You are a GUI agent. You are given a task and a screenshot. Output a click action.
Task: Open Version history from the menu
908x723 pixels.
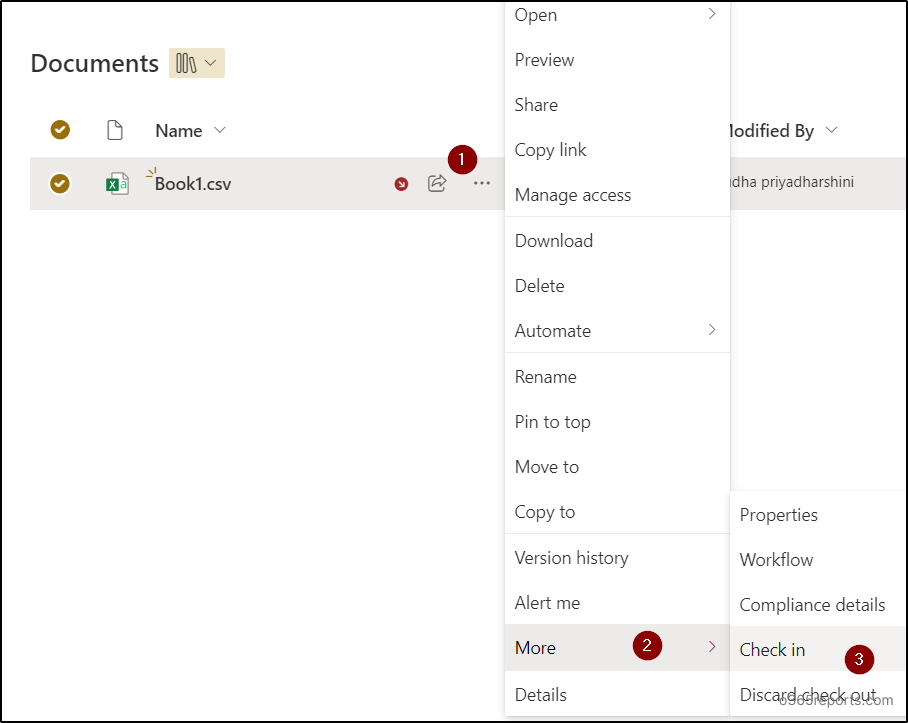(x=617, y=558)
